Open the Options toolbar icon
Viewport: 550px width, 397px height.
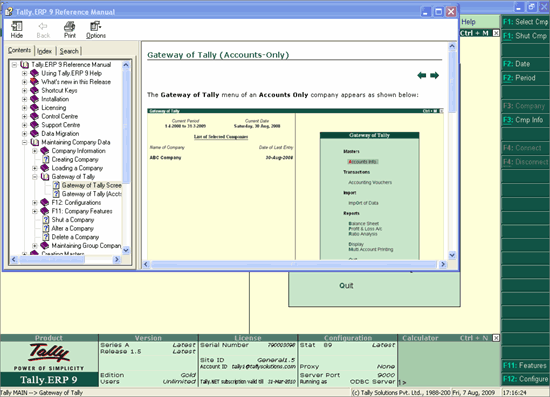(x=96, y=30)
